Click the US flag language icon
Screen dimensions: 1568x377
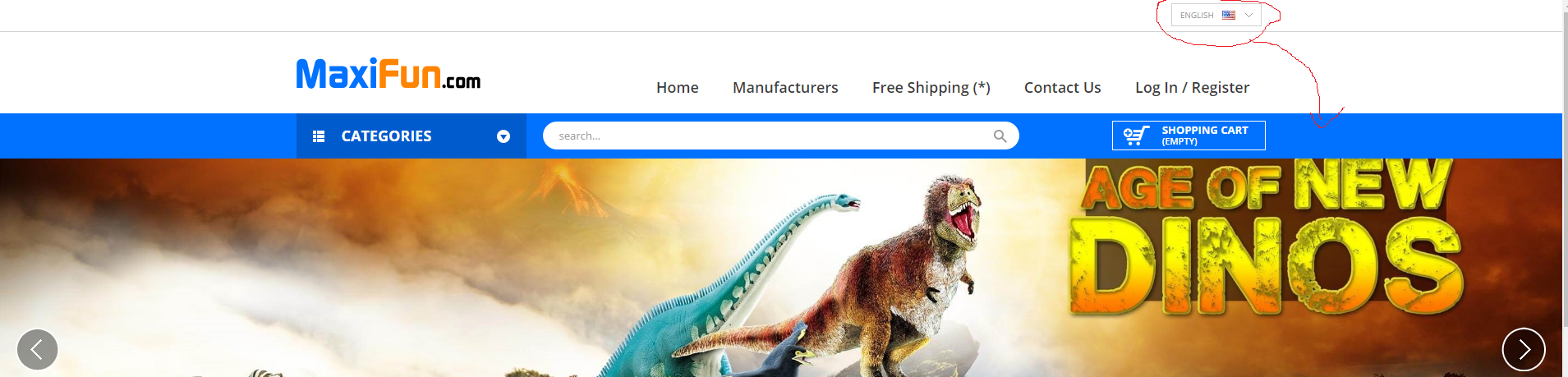coord(1229,15)
